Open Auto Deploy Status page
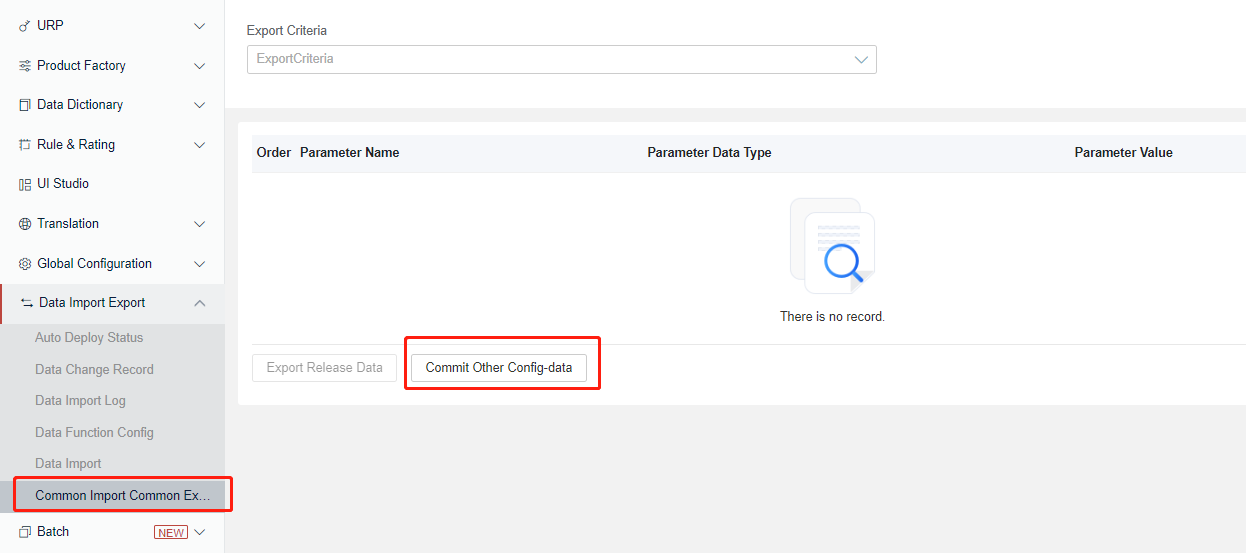The width and height of the screenshot is (1246, 553). [x=89, y=338]
